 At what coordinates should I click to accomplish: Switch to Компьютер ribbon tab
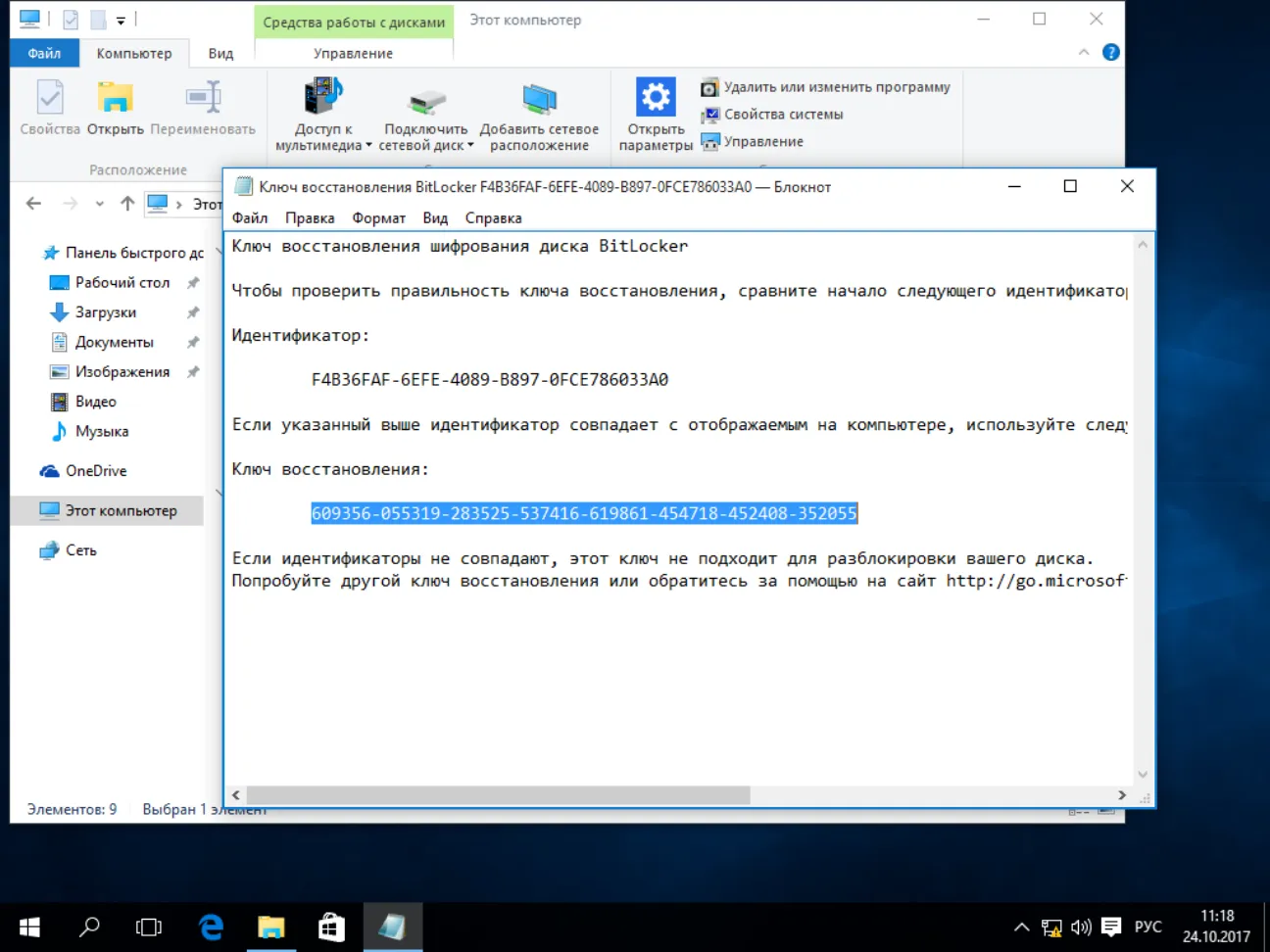point(134,53)
